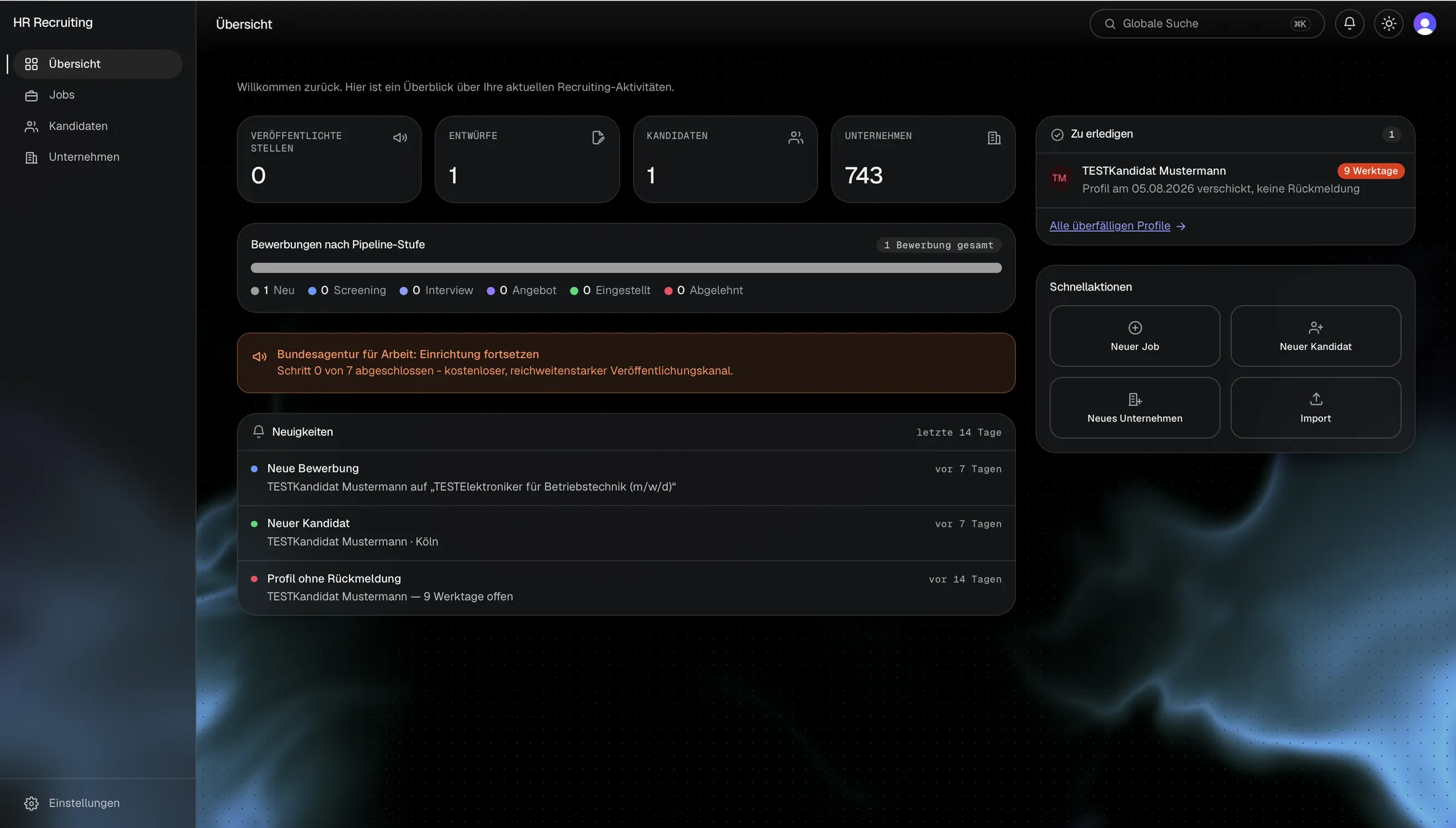Click Neuer Kandidat quick action
The height and width of the screenshot is (828, 1456).
[x=1315, y=336]
